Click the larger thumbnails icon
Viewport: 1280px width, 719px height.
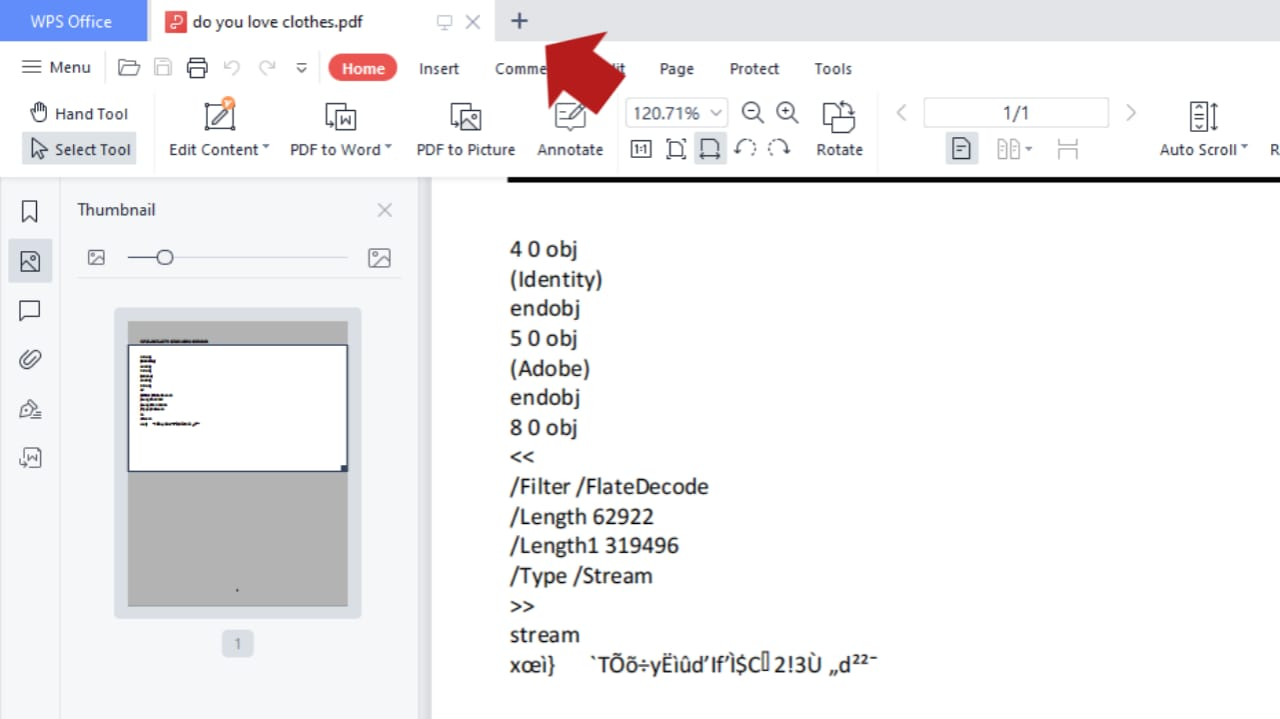(379, 257)
